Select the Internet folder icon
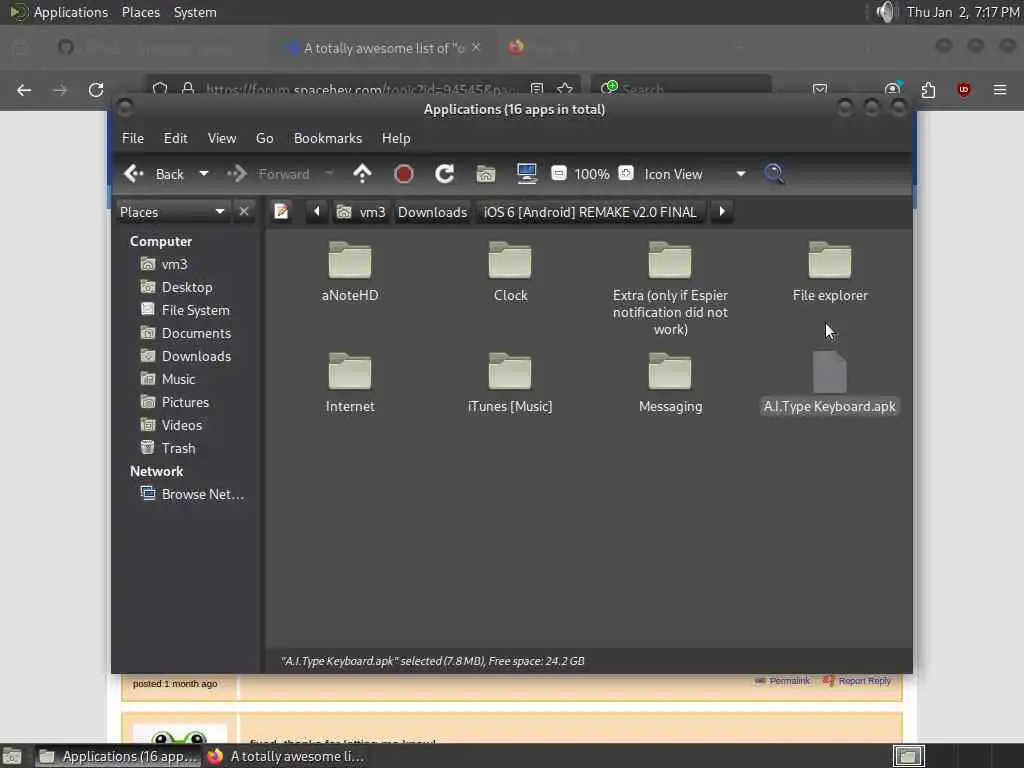 pyautogui.click(x=350, y=371)
